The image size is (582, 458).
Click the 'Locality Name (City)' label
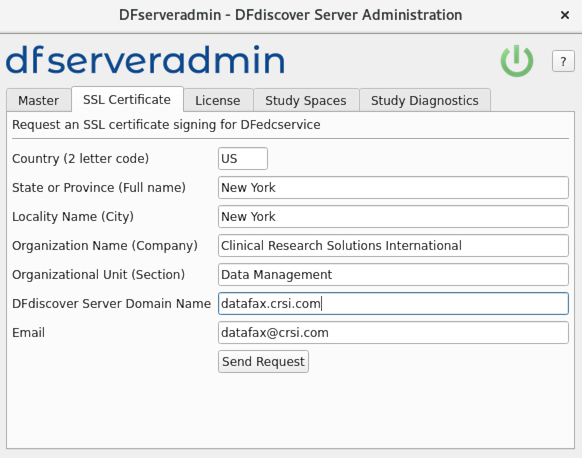[x=73, y=216]
